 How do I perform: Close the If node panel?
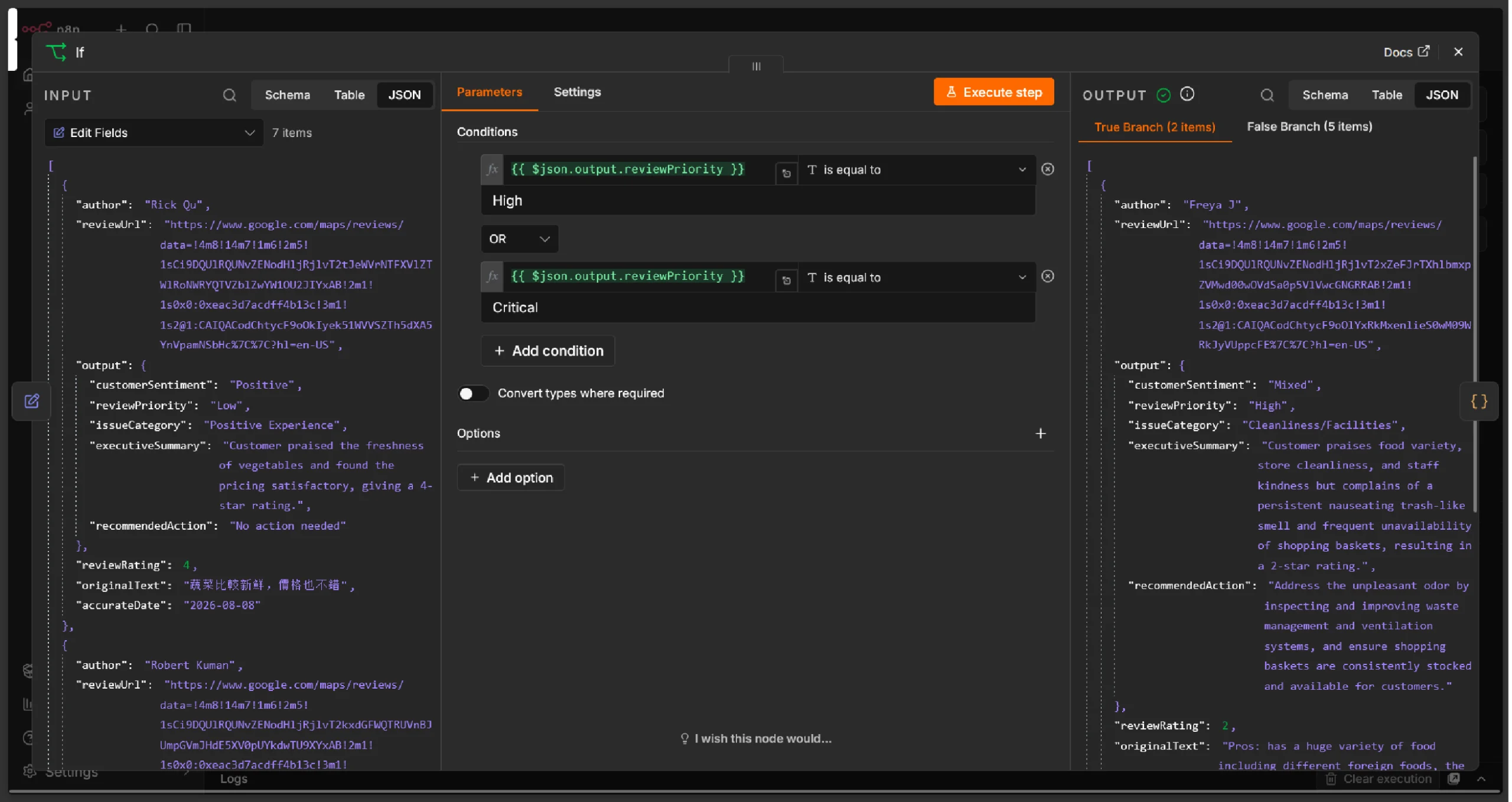coord(1458,52)
